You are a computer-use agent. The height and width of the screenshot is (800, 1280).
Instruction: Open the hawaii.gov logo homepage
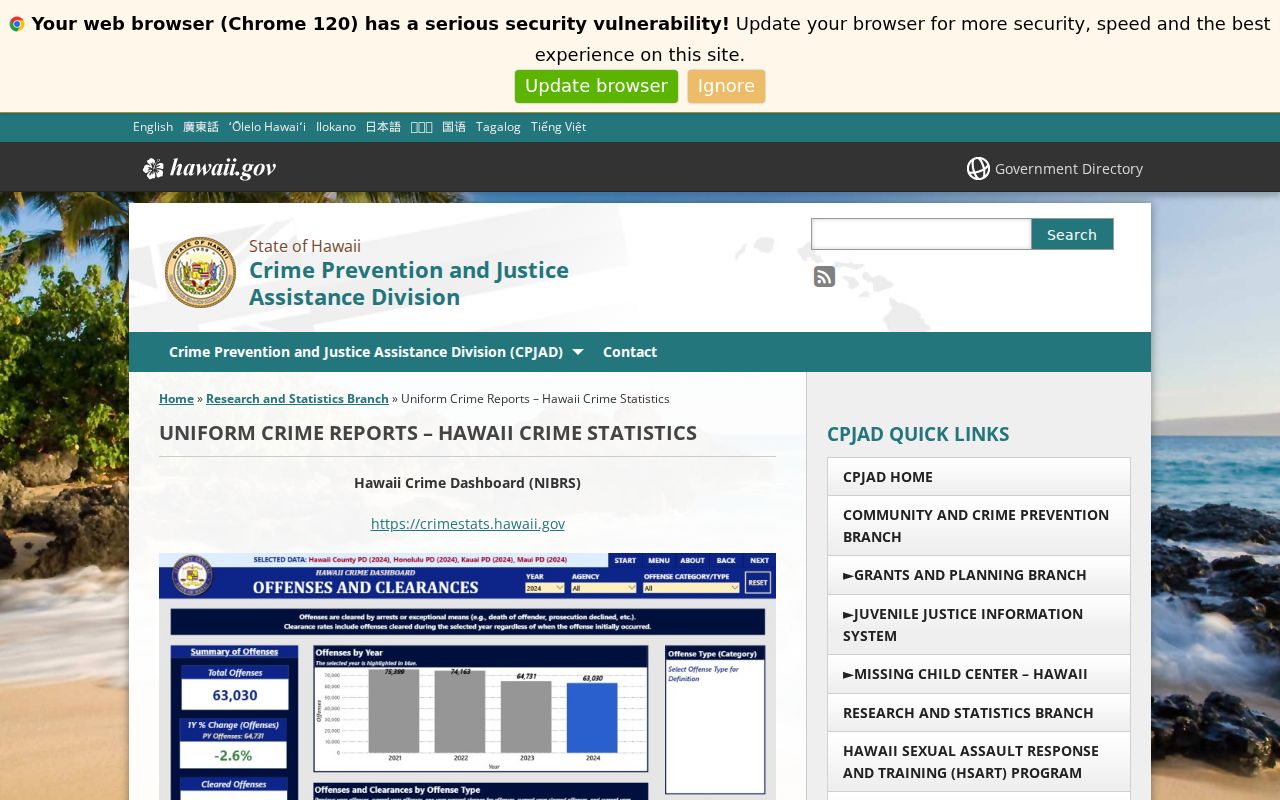pyautogui.click(x=209, y=168)
